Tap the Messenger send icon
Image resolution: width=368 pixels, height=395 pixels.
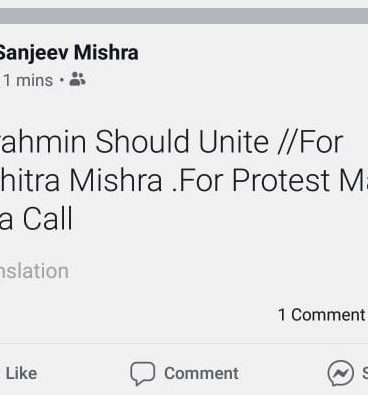click(340, 373)
